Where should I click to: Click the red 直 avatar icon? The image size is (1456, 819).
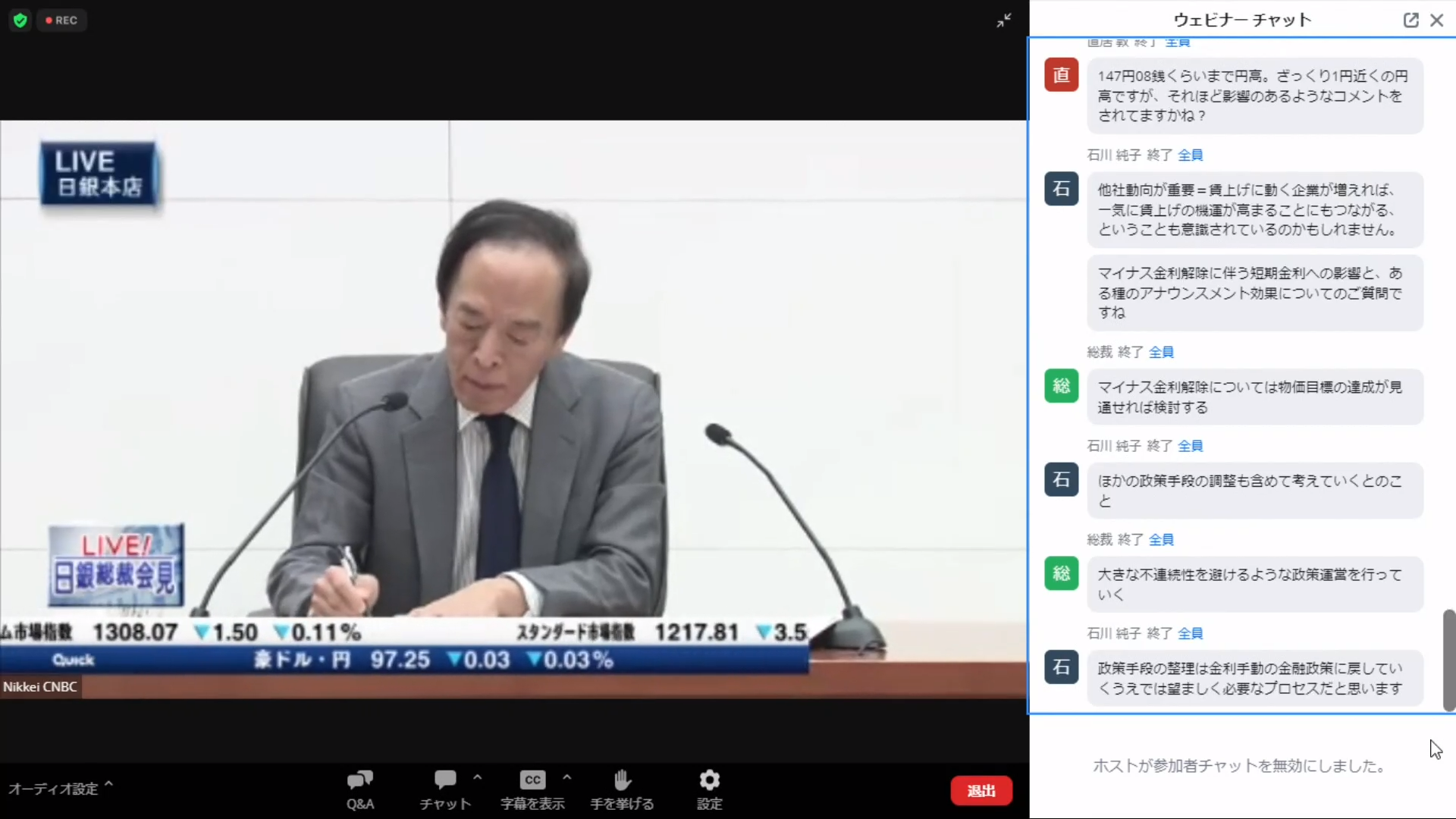(1061, 75)
